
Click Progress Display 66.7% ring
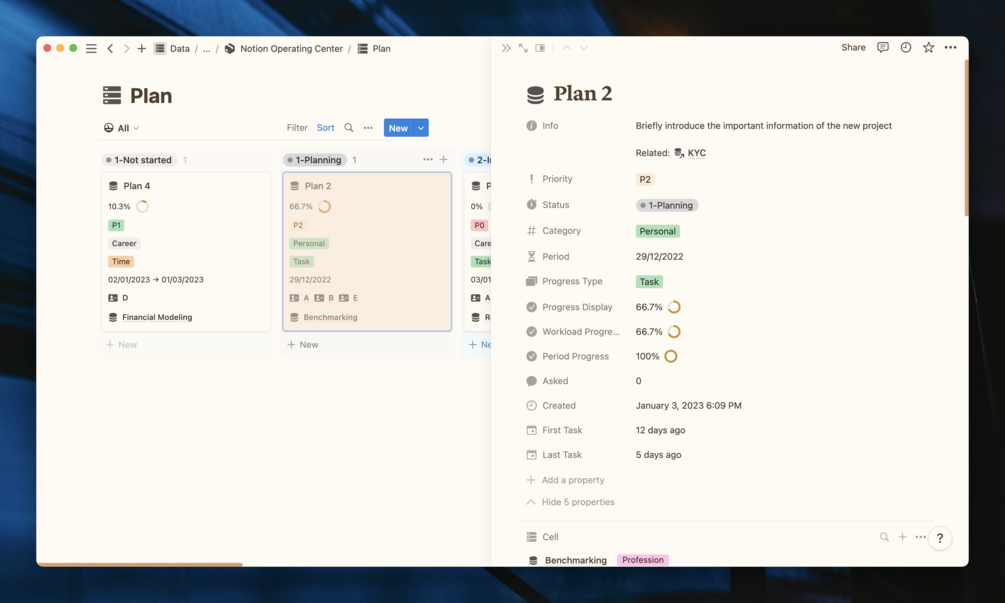674,307
